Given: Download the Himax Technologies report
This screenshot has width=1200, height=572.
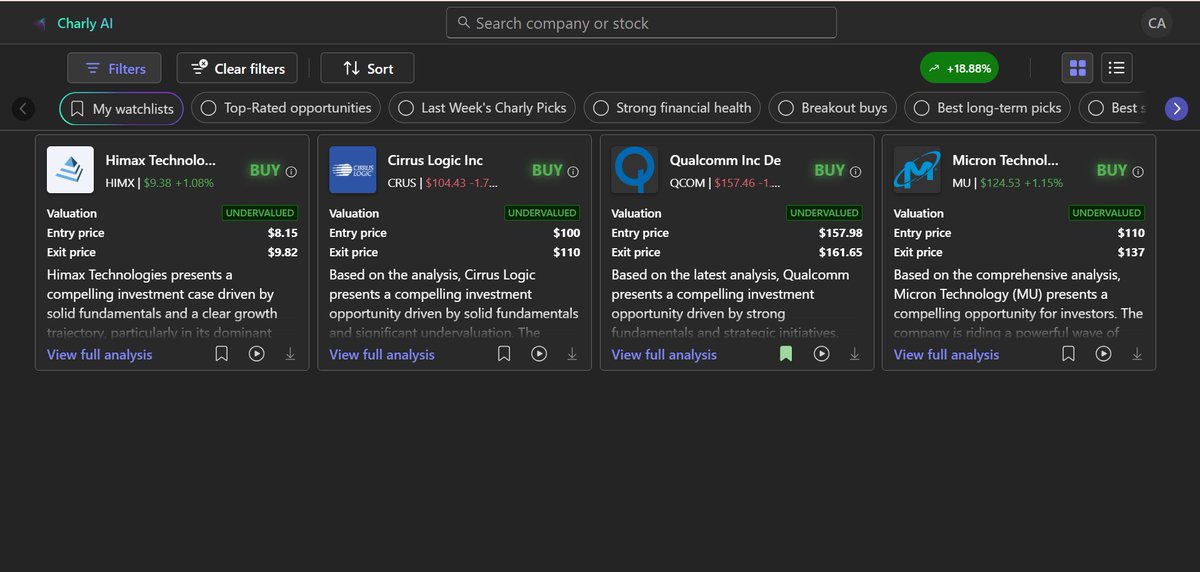Looking at the screenshot, I should [290, 354].
